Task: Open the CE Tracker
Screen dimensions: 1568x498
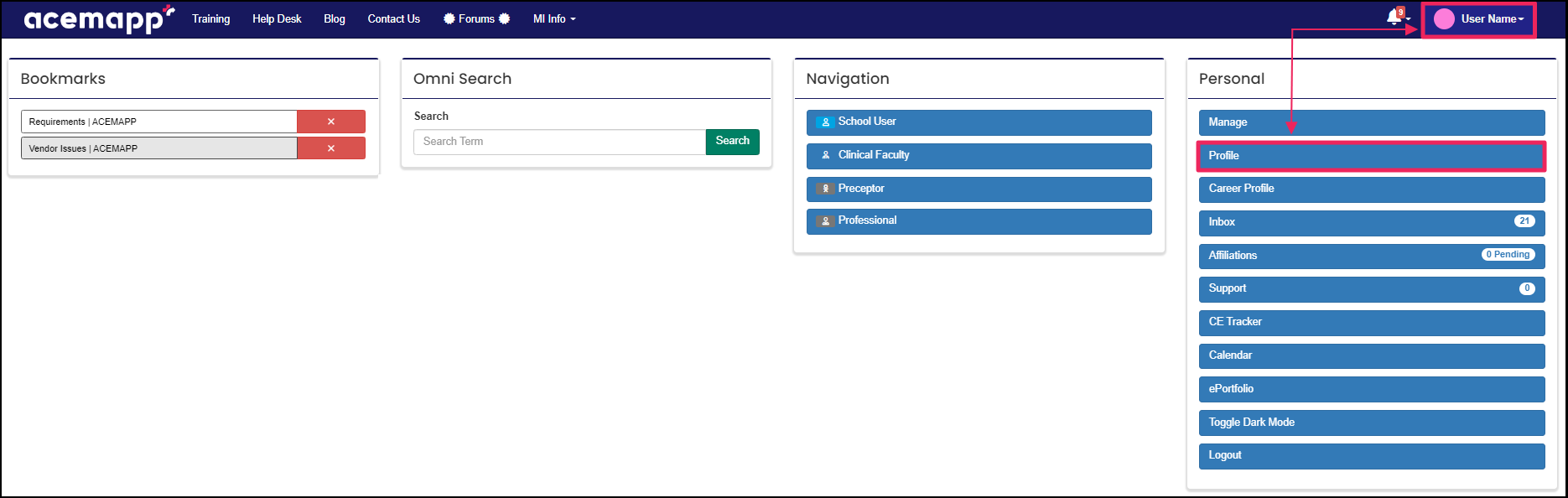Action: [1372, 323]
